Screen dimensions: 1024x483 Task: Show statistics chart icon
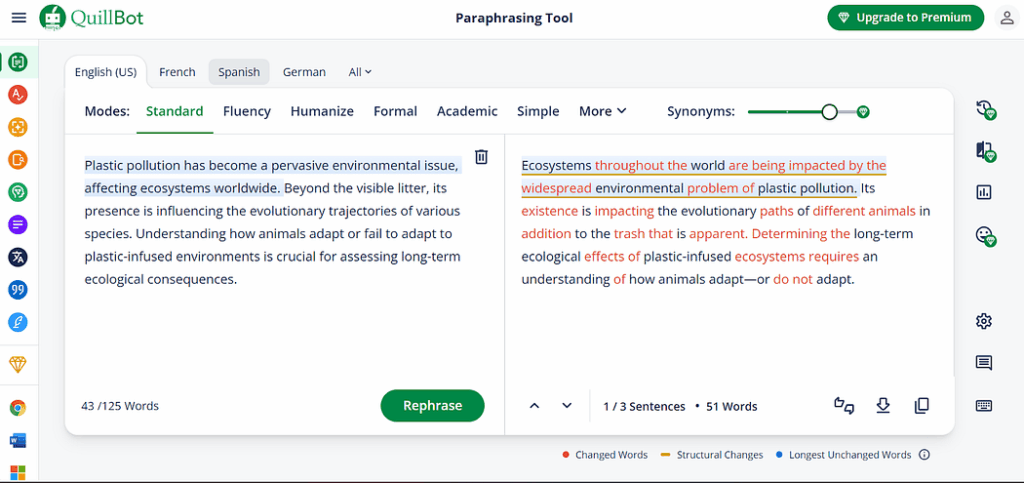pos(984,193)
